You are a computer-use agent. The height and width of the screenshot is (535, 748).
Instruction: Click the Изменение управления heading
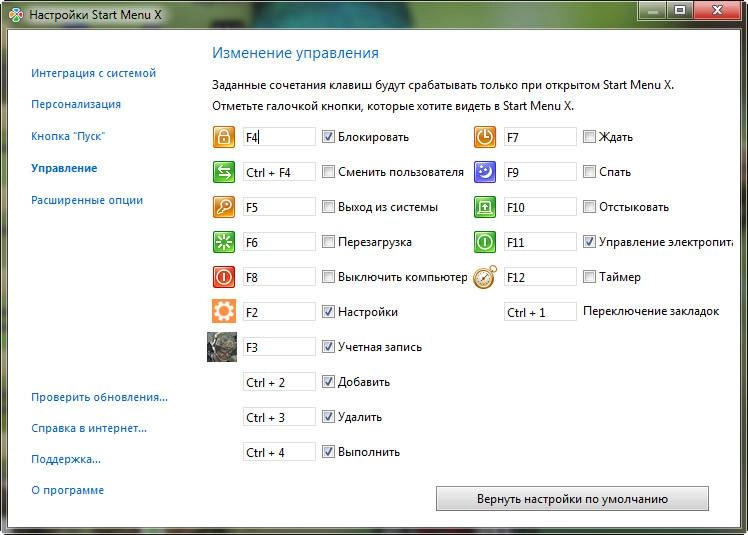(295, 52)
